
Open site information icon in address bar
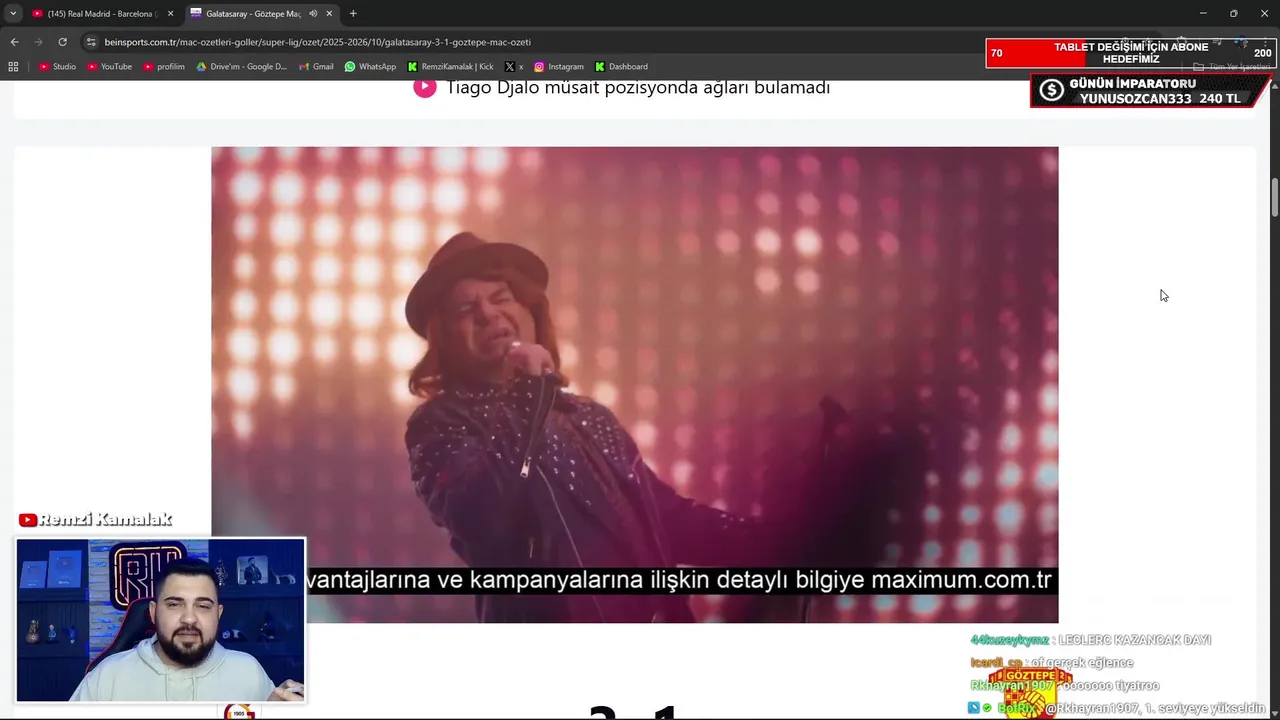(x=91, y=42)
